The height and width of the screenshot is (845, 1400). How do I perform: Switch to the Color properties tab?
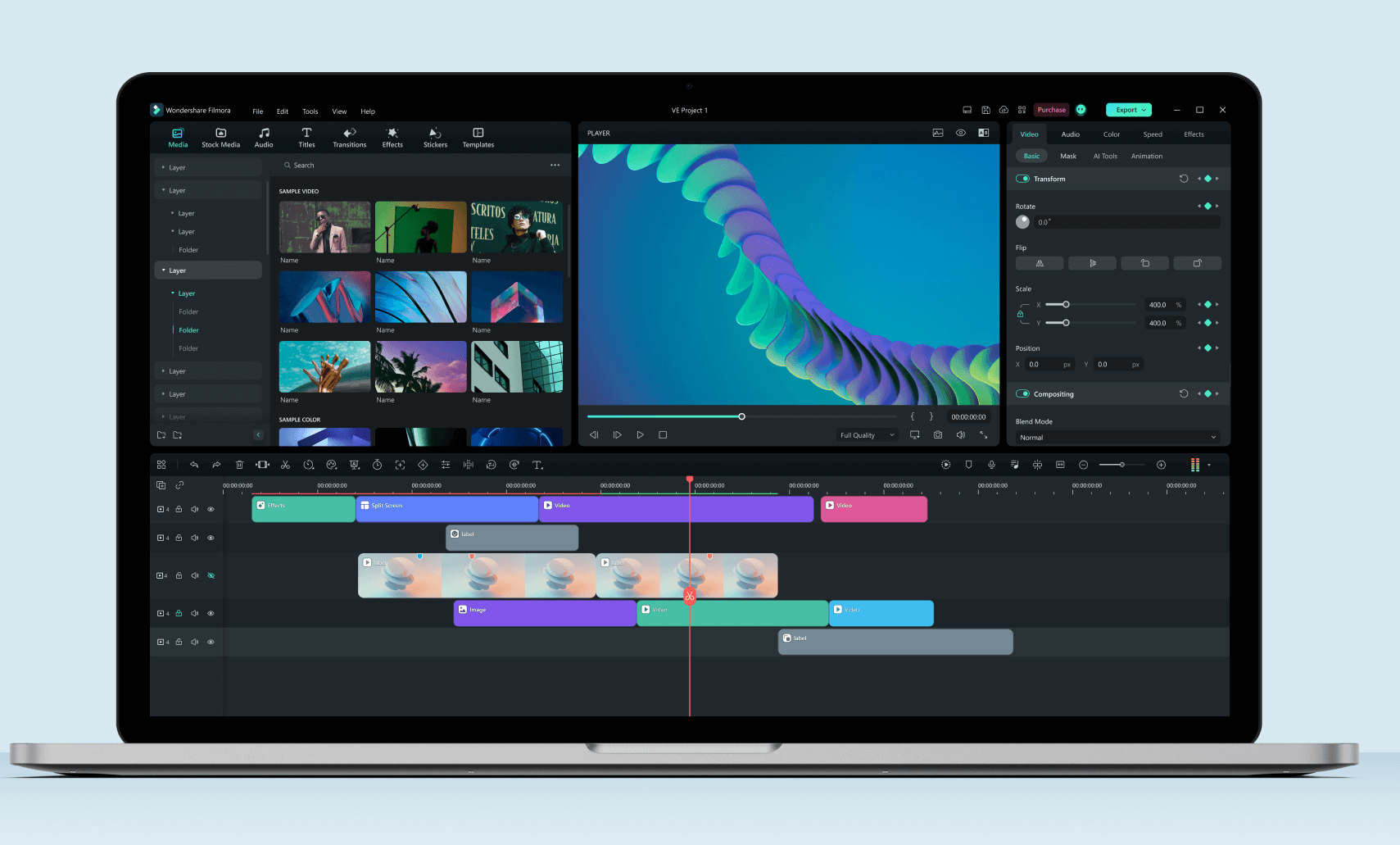click(x=1111, y=134)
